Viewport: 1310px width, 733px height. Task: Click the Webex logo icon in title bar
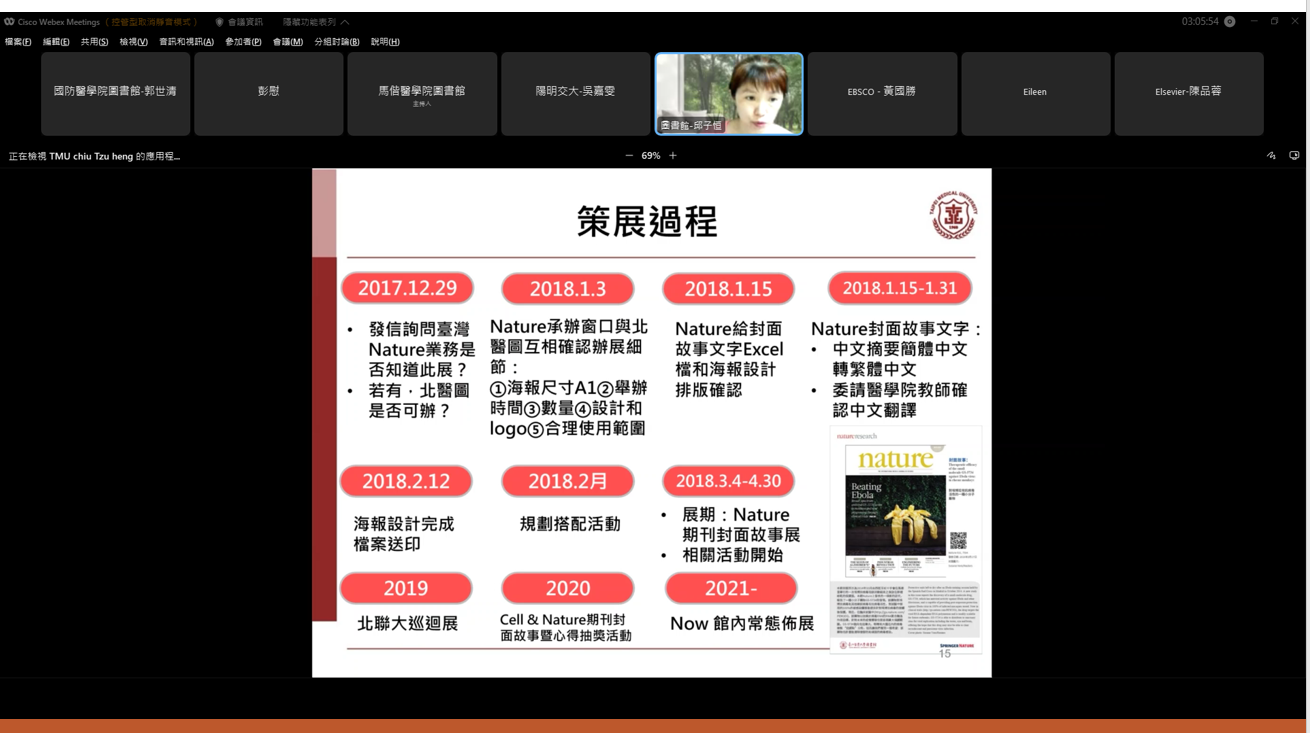[9, 22]
